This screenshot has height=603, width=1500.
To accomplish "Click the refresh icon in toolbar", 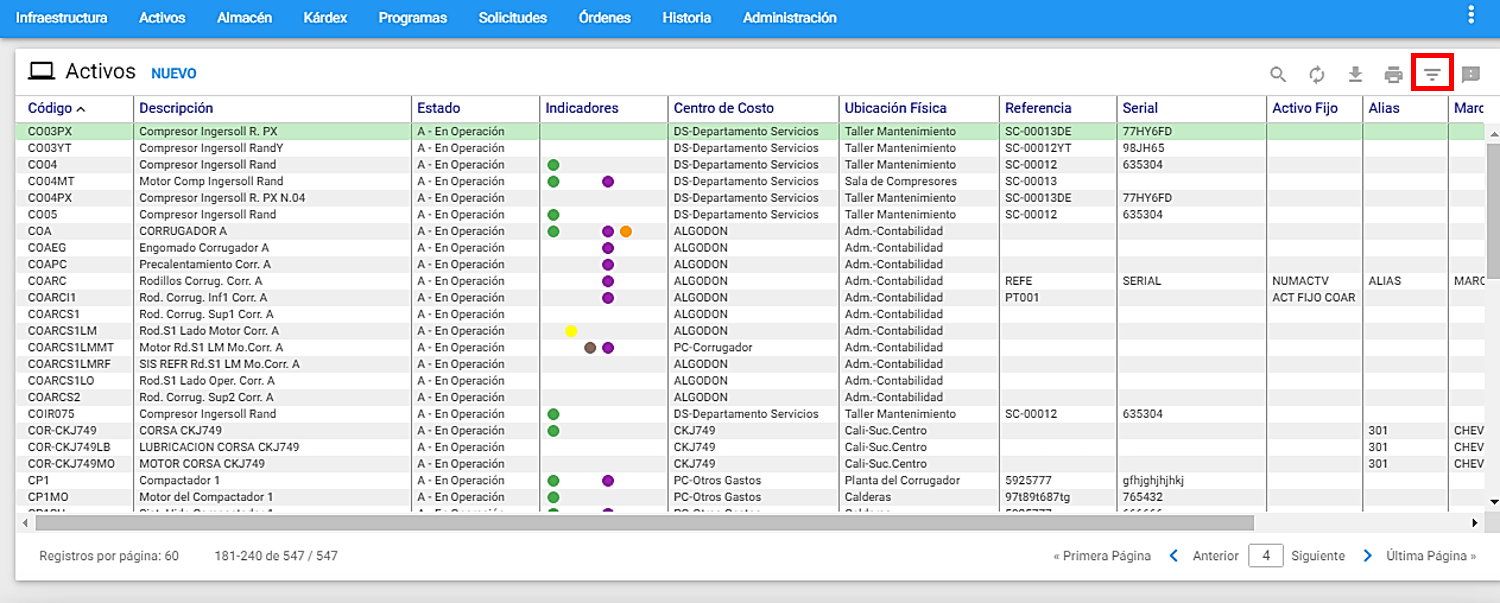I will coord(1317,74).
